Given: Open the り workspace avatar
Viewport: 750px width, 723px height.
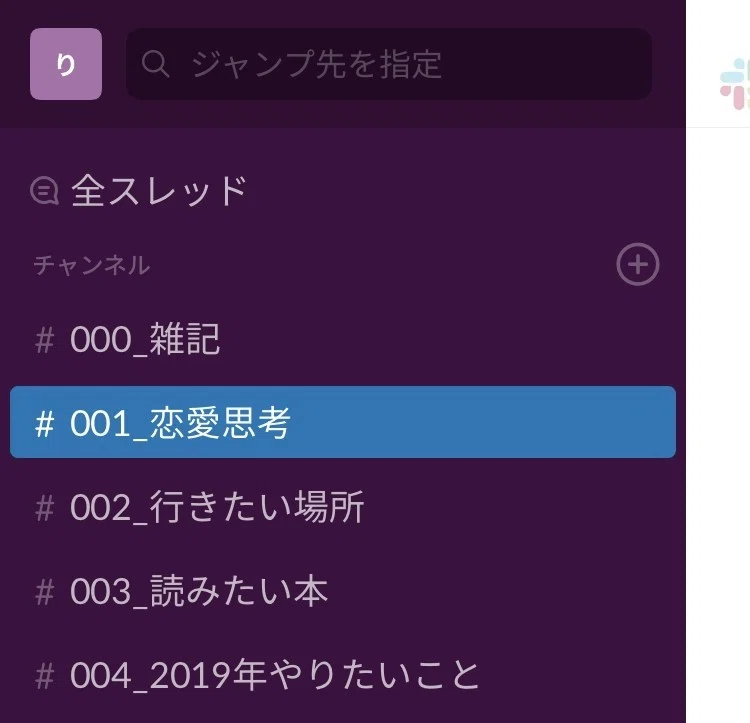Looking at the screenshot, I should (x=66, y=64).
